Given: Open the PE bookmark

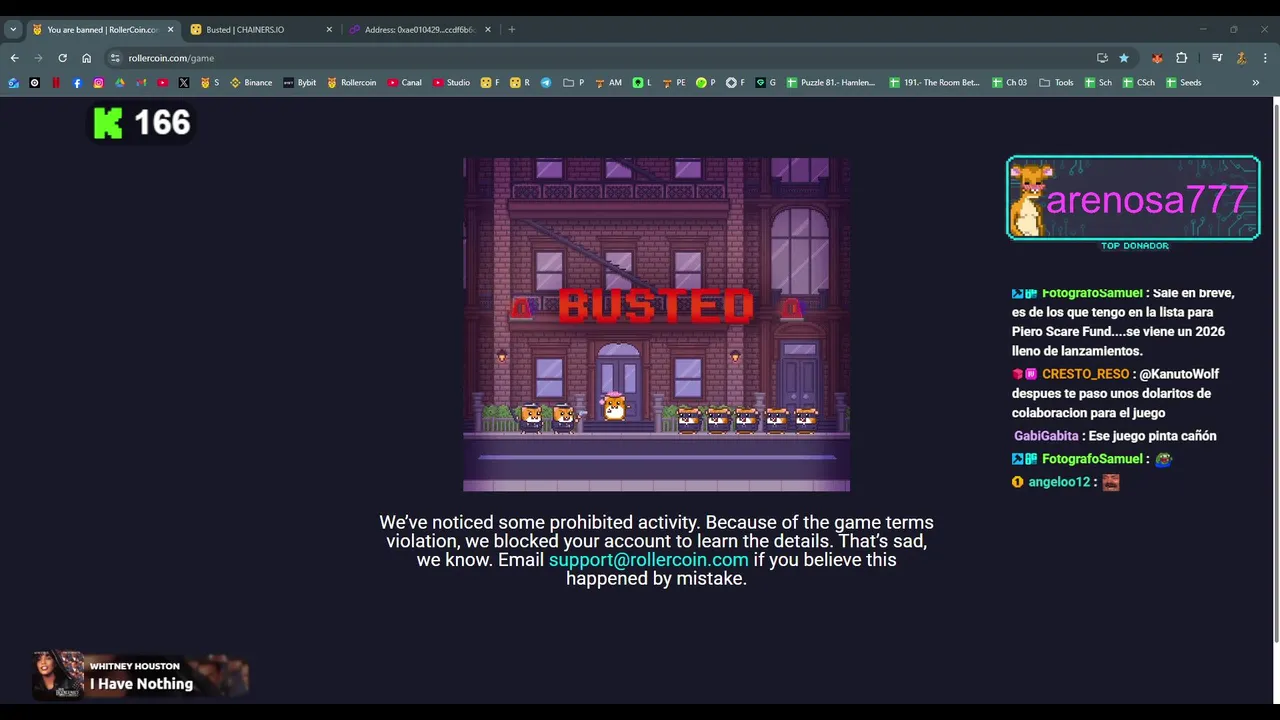Looking at the screenshot, I should 675,83.
